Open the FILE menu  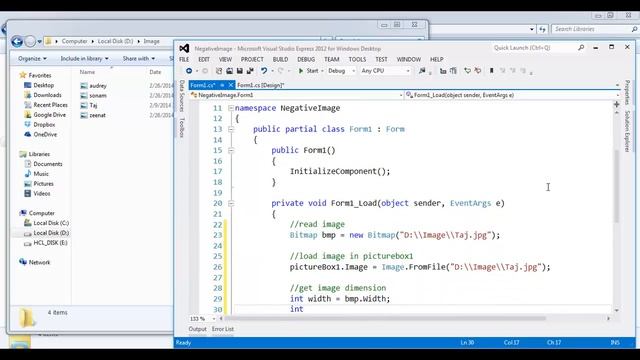point(184,59)
